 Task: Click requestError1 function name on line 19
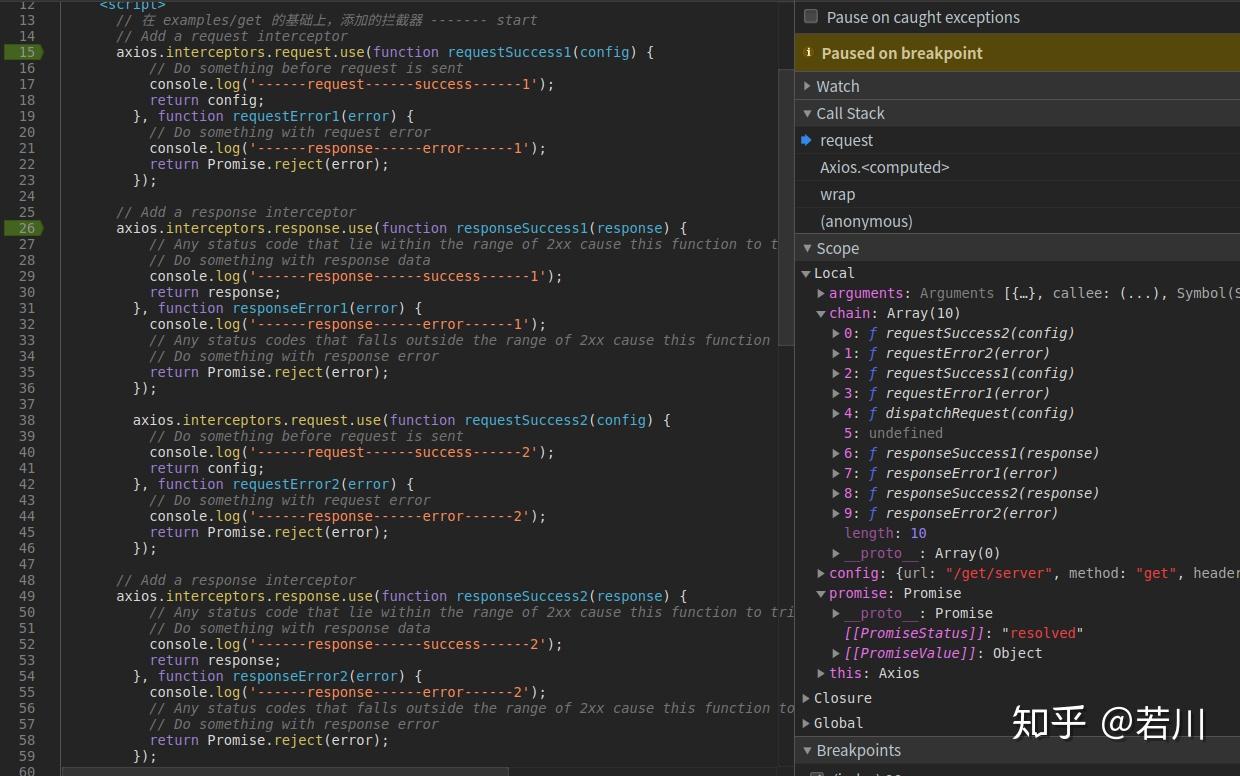[x=286, y=116]
